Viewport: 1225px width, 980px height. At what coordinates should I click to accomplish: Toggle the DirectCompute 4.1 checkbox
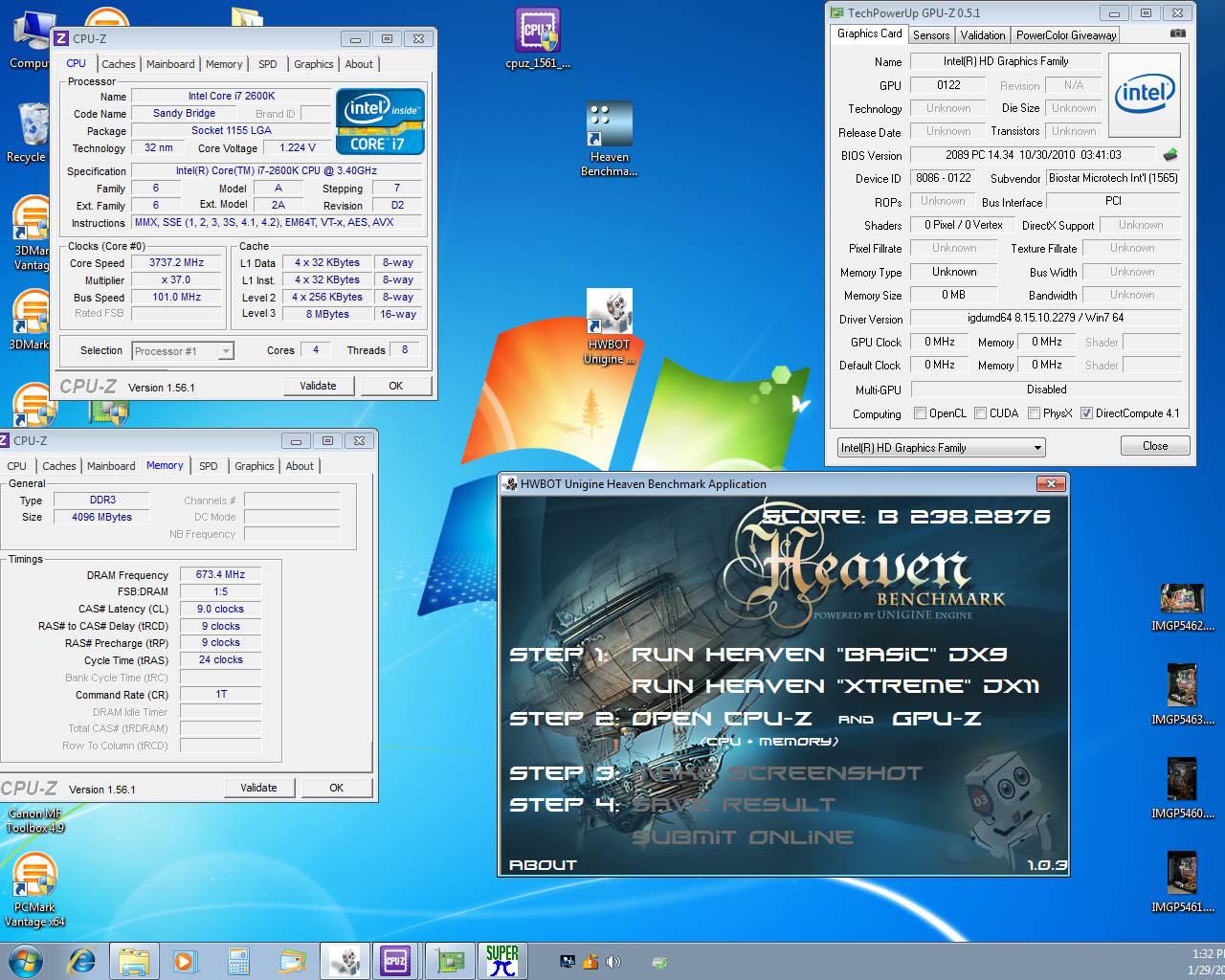[x=1086, y=413]
